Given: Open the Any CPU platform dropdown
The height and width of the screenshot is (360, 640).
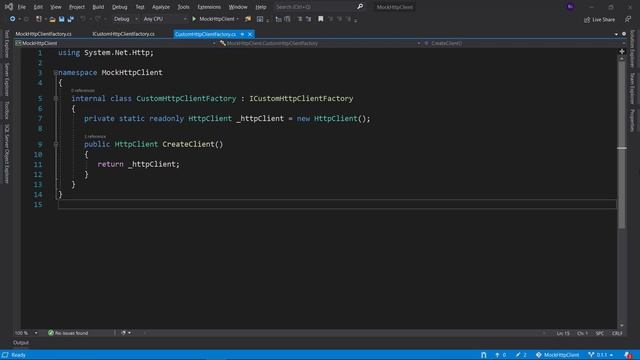Looking at the screenshot, I should click(x=164, y=19).
